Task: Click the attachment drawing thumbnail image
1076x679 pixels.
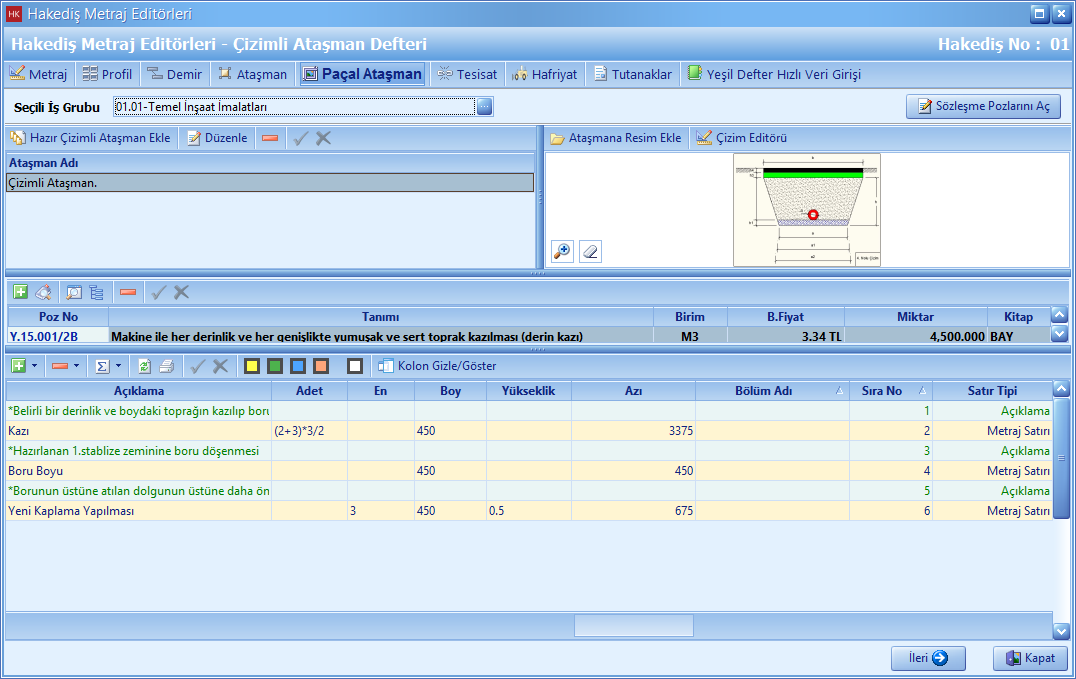Action: pos(806,210)
